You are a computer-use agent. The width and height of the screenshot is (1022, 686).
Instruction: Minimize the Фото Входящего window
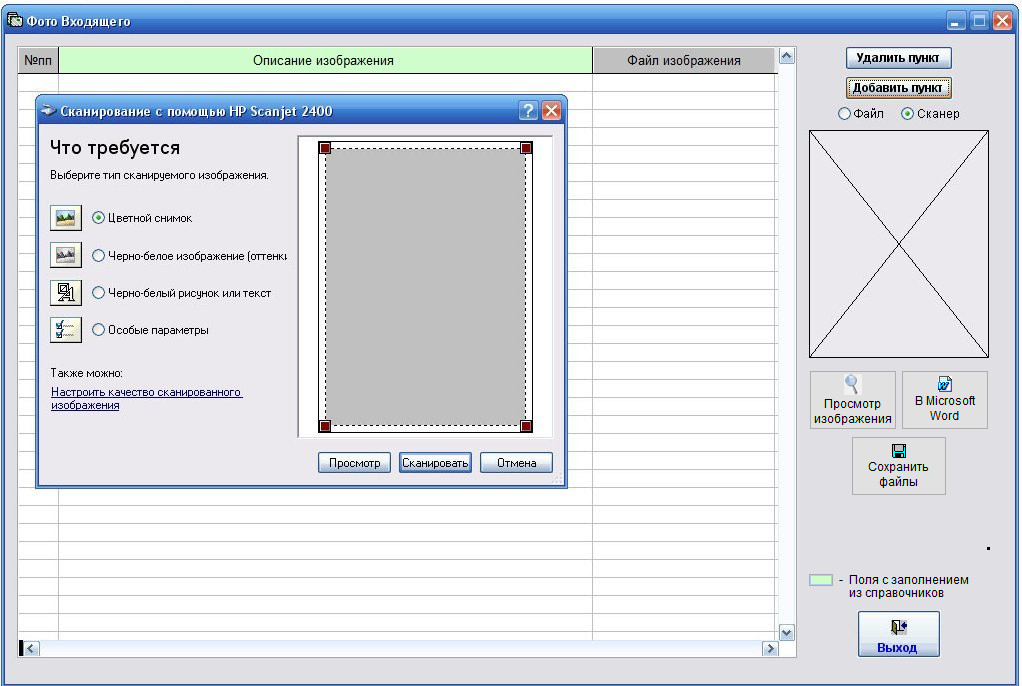[x=955, y=20]
